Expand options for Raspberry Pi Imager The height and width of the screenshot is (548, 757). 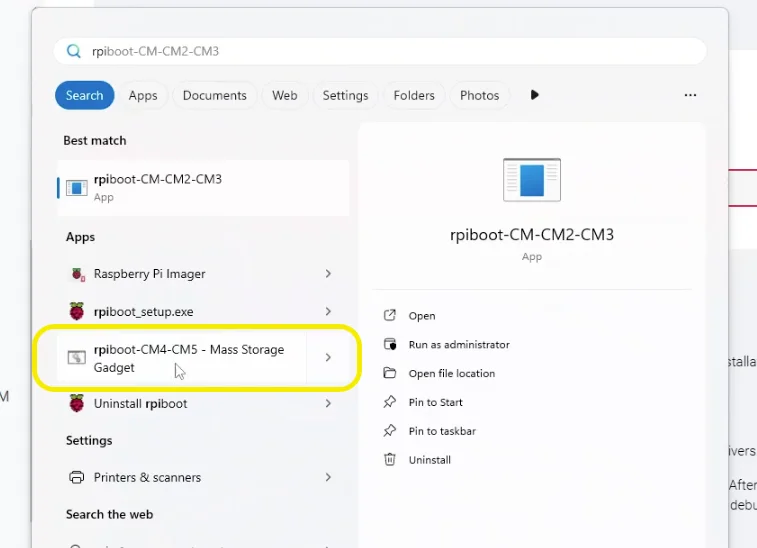[328, 274]
